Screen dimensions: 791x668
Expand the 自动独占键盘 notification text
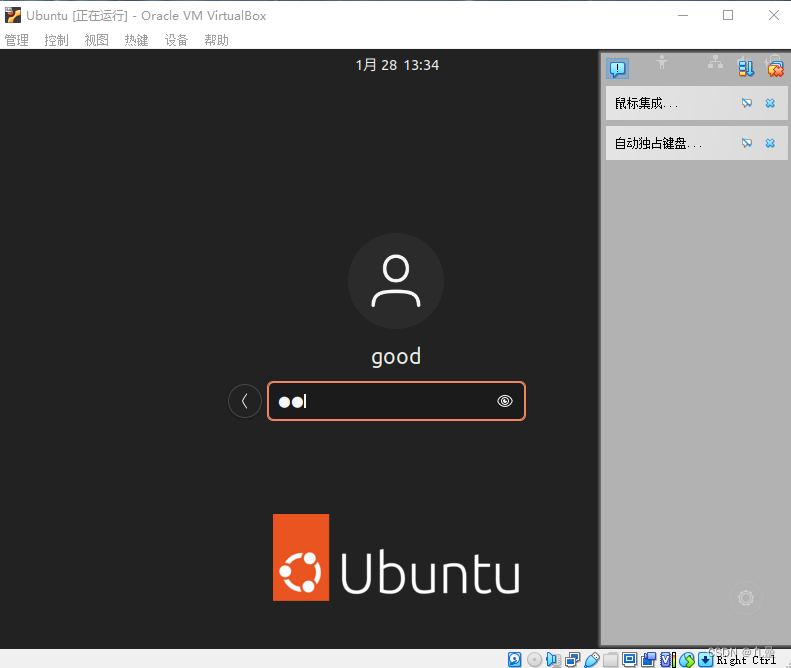(658, 143)
